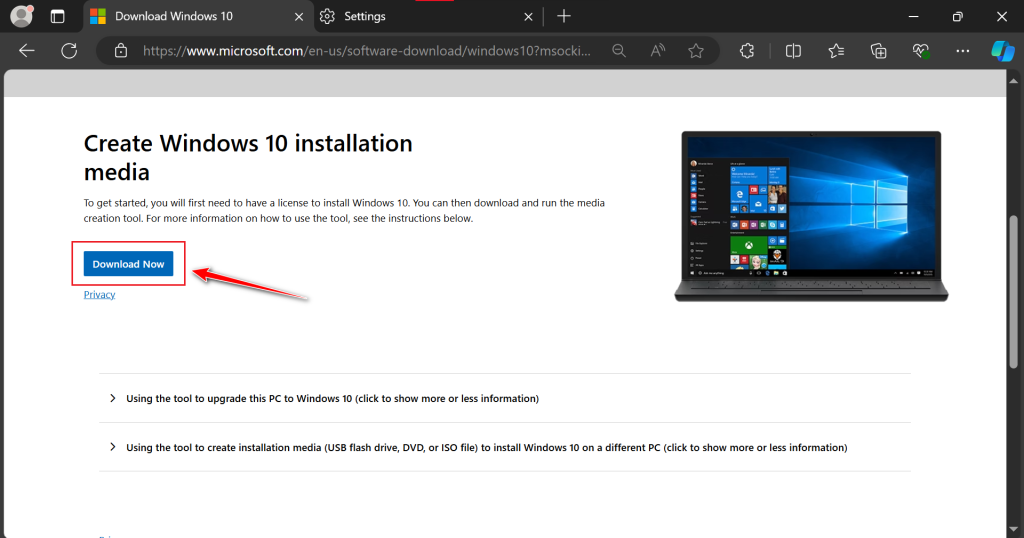
Task: Expand 'Using the tool to upgrade this PC' section
Action: click(x=505, y=398)
